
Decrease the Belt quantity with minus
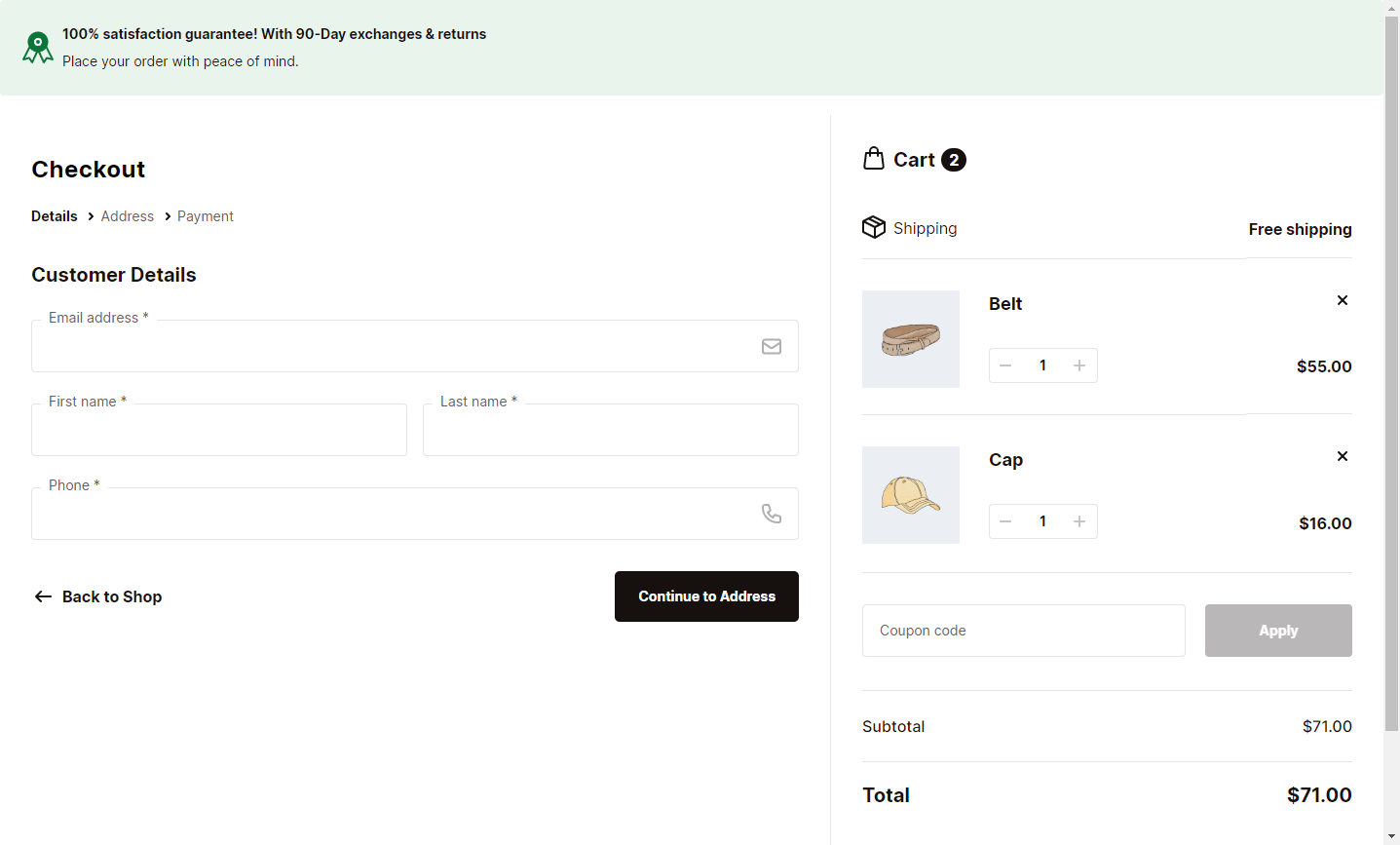tap(1004, 365)
